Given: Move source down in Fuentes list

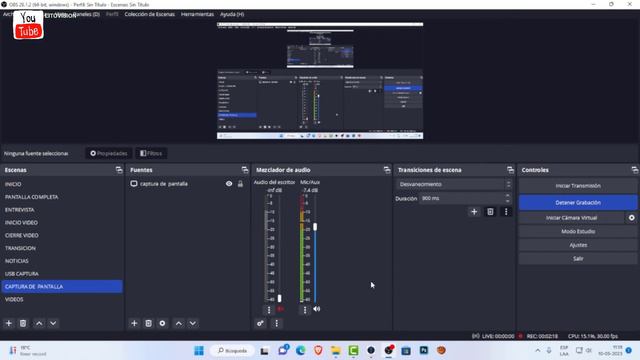Looking at the screenshot, I should [x=193, y=323].
